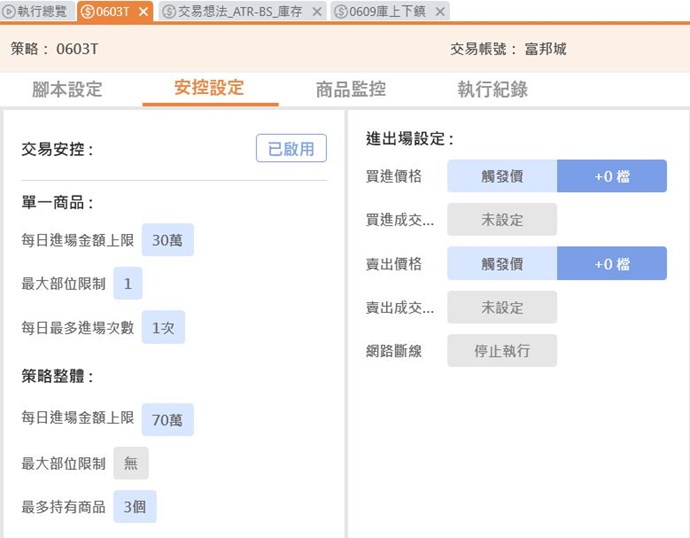The width and height of the screenshot is (690, 538).
Task: Edit the single-product 30萬 daily limit
Action: point(168,240)
